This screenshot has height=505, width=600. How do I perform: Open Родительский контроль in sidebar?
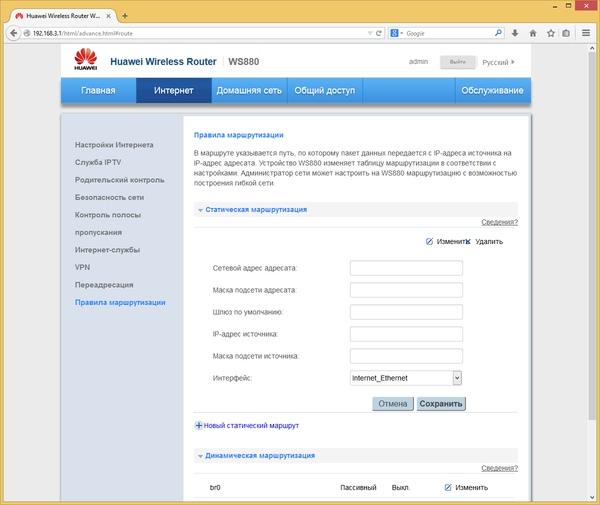click(119, 180)
